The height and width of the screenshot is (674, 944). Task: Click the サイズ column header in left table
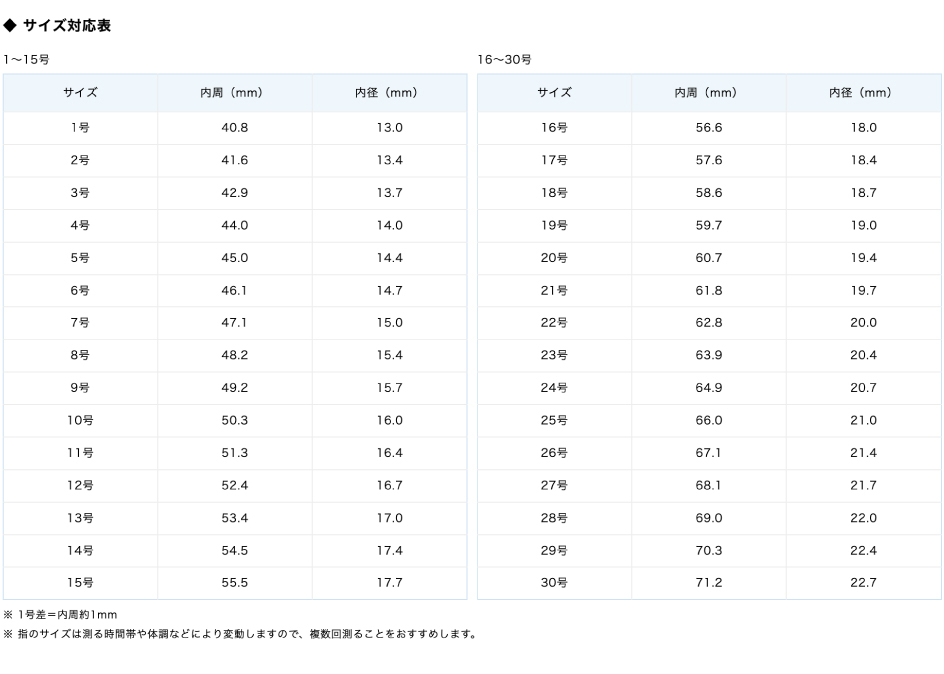[x=79, y=92]
